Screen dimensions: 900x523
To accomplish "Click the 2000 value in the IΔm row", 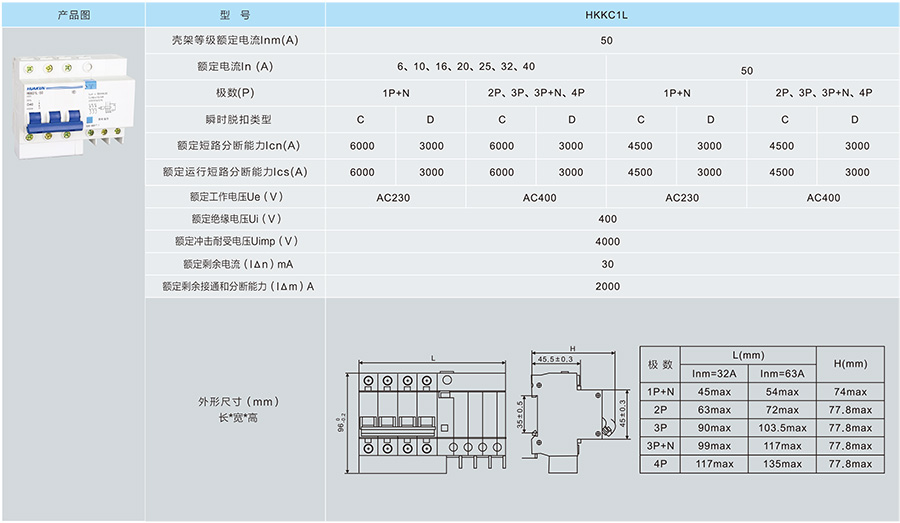I will 607,286.
